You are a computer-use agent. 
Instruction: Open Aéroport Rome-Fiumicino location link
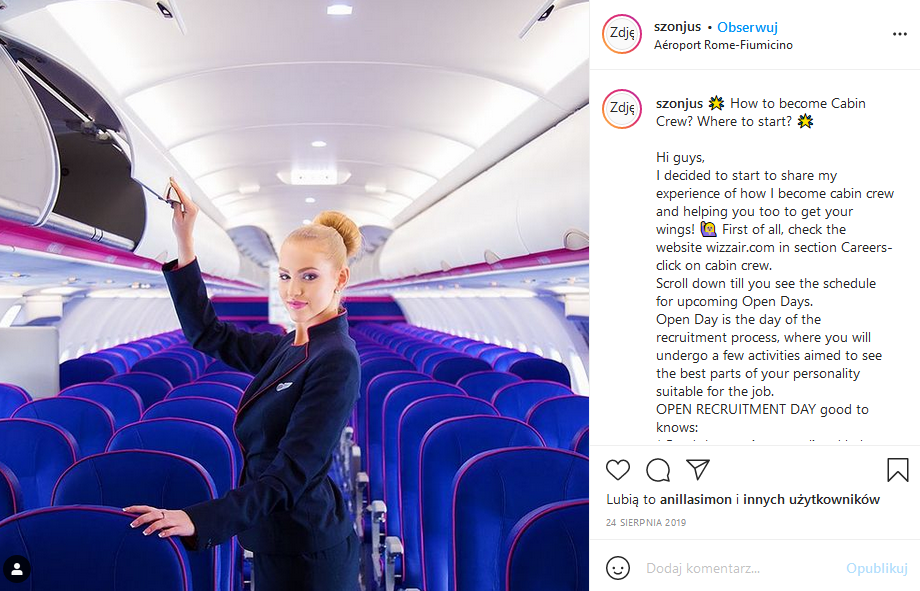click(x=723, y=45)
